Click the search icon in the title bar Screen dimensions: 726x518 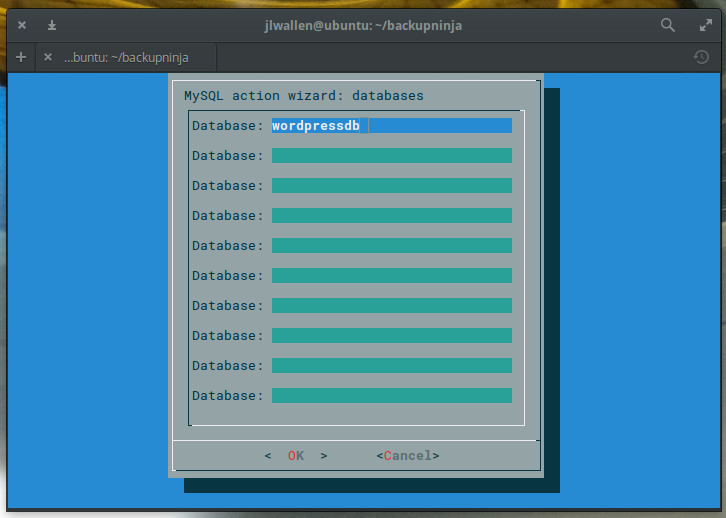[668, 25]
